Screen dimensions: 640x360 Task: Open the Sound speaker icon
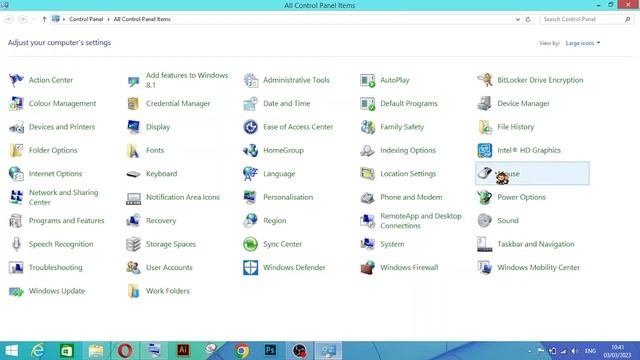[484, 221]
